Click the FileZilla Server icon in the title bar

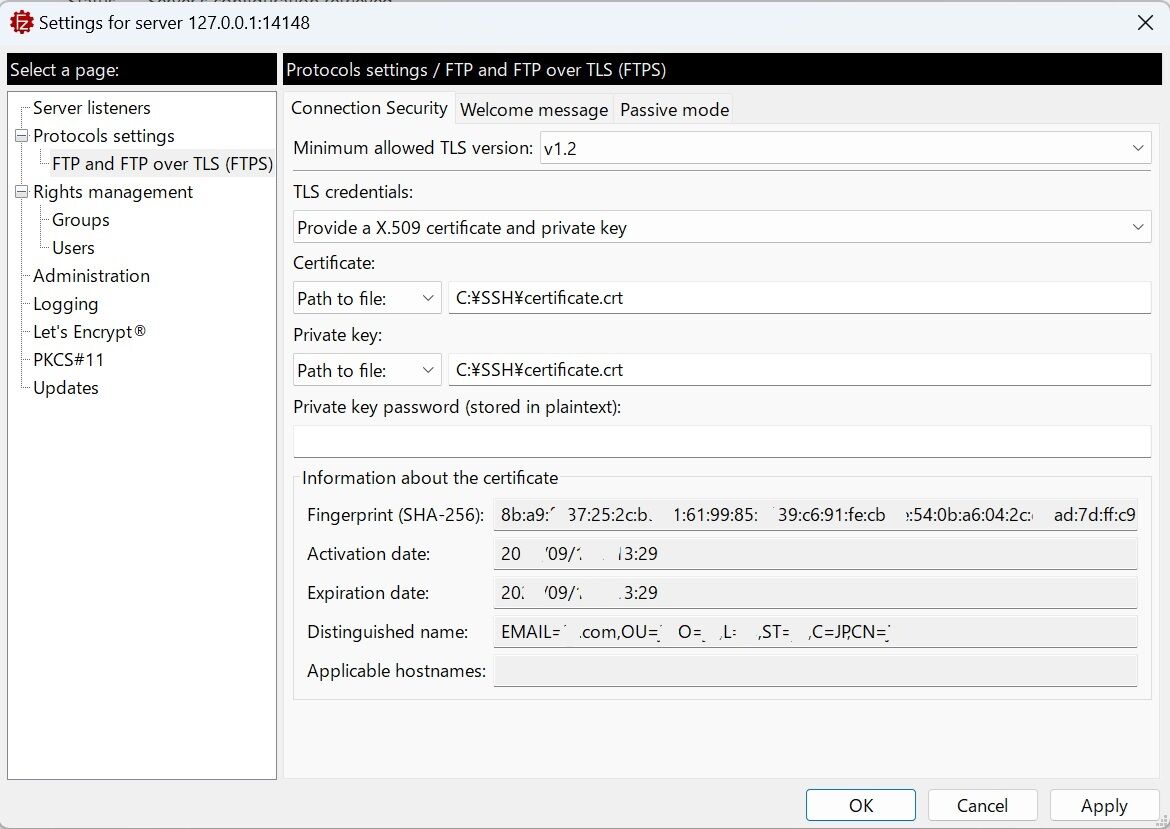[20, 21]
